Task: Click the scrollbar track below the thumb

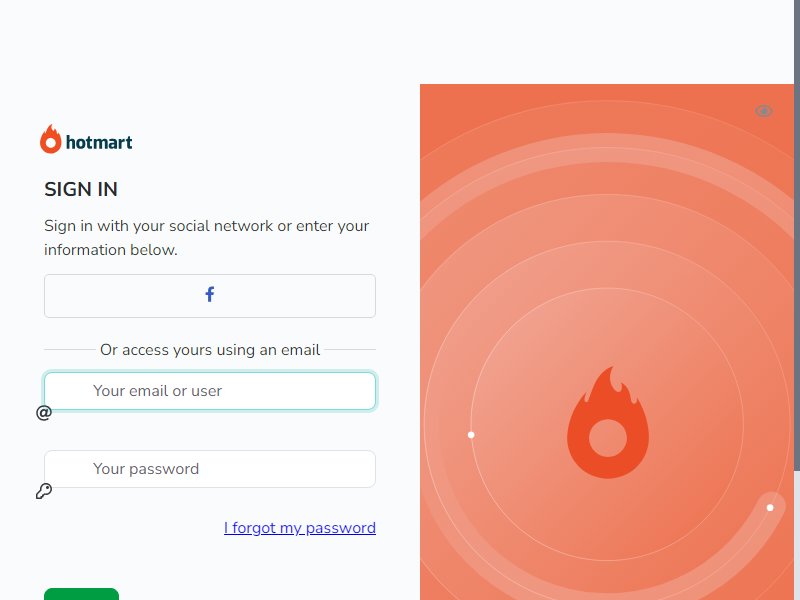Action: pyautogui.click(x=797, y=536)
